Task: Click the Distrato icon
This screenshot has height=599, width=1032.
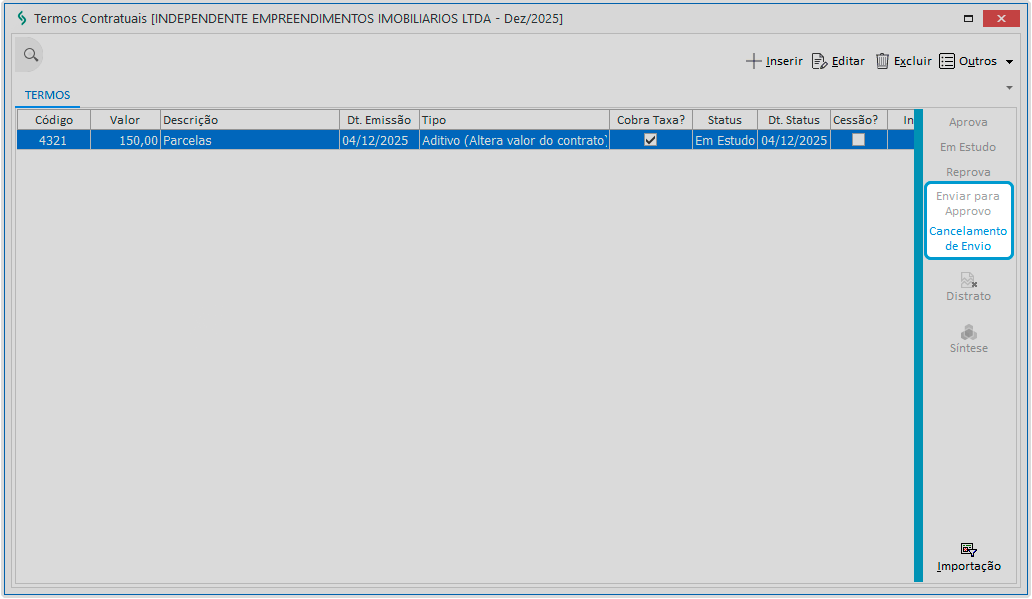Action: (968, 280)
